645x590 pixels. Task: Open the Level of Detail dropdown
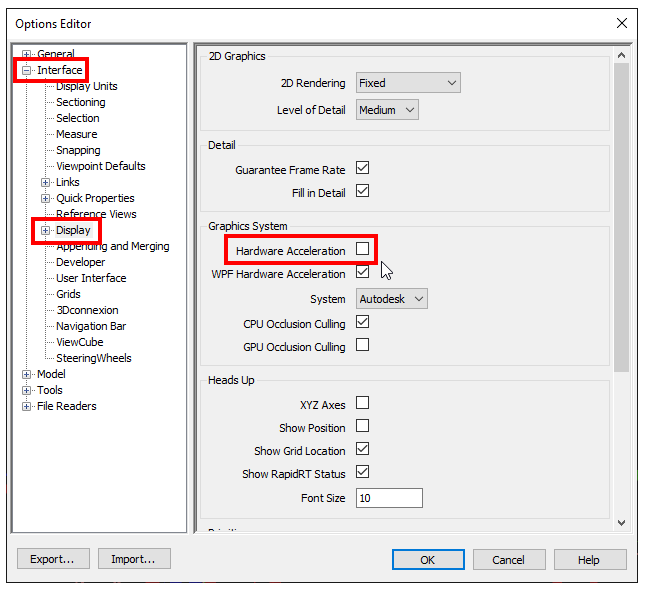(x=387, y=110)
